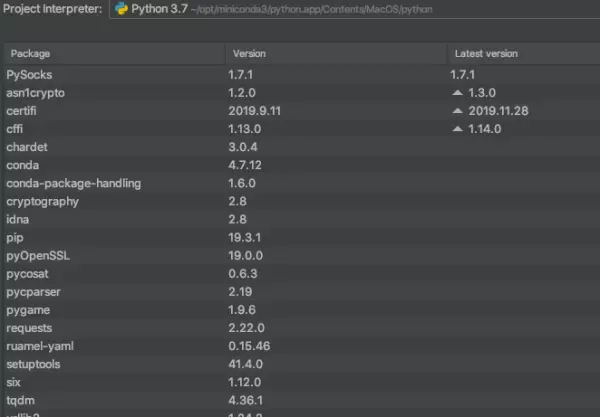This screenshot has width=600, height=417.
Task: Click pip version 19.3.1
Action: 245,238
